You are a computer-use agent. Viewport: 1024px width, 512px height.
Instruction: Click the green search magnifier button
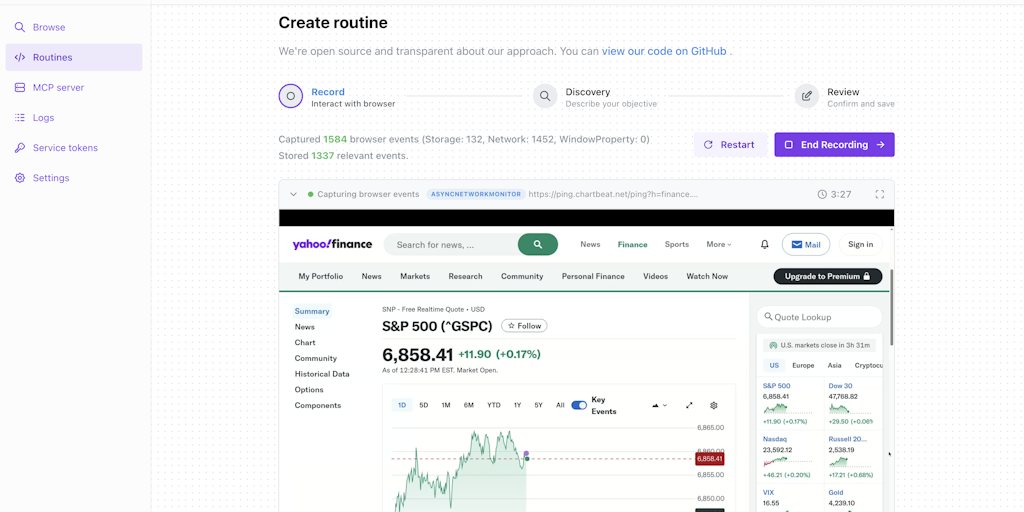tap(538, 244)
